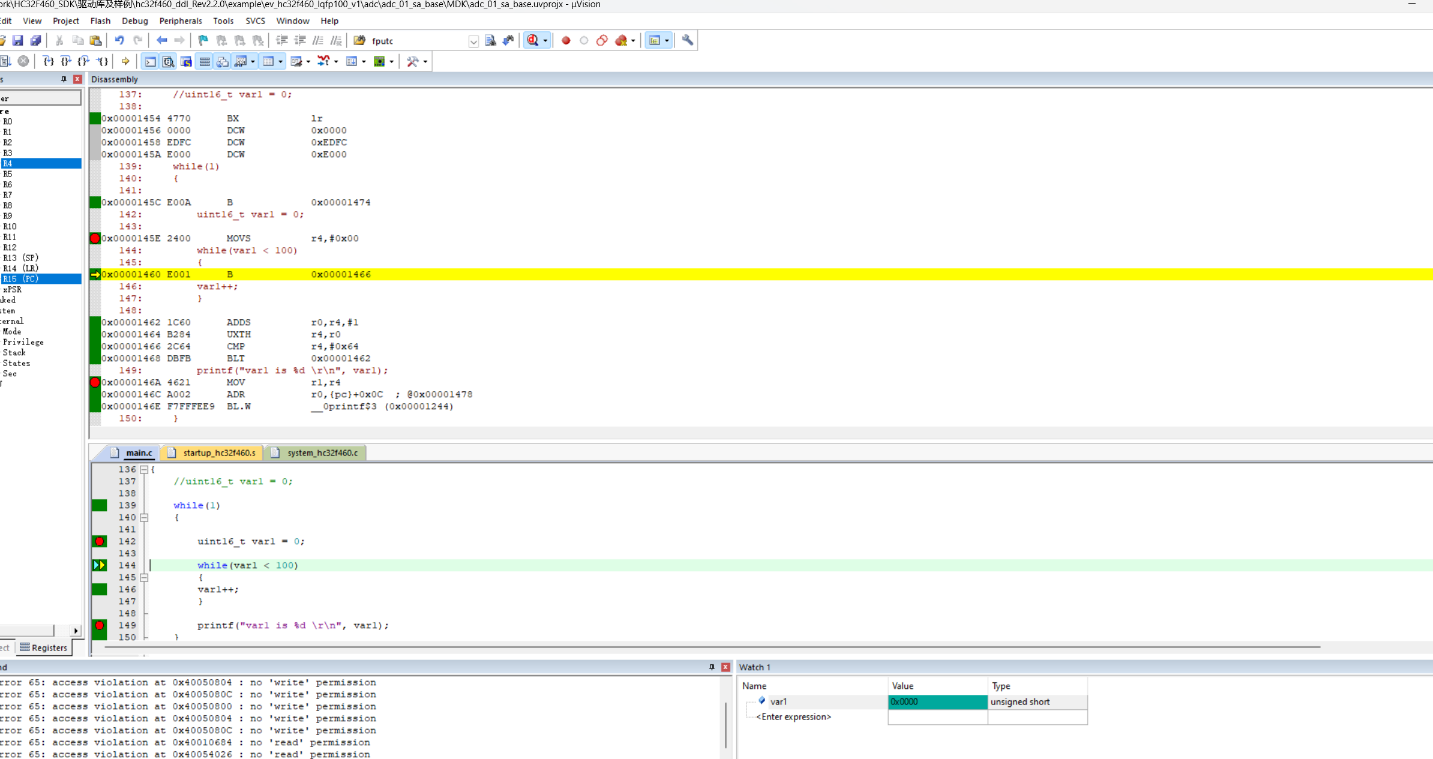The width and height of the screenshot is (1433, 759).
Task: Close the Command output panel
Action: [x=726, y=667]
